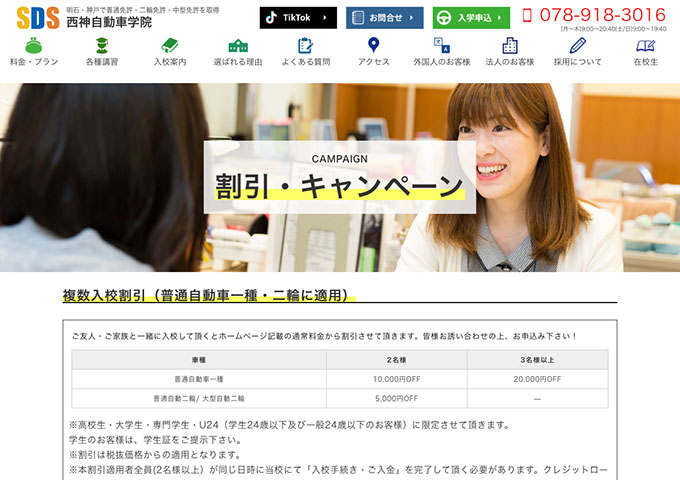Open the 法人のお客様 office building icon
Viewport: 680px width, 480px height.
(x=510, y=45)
